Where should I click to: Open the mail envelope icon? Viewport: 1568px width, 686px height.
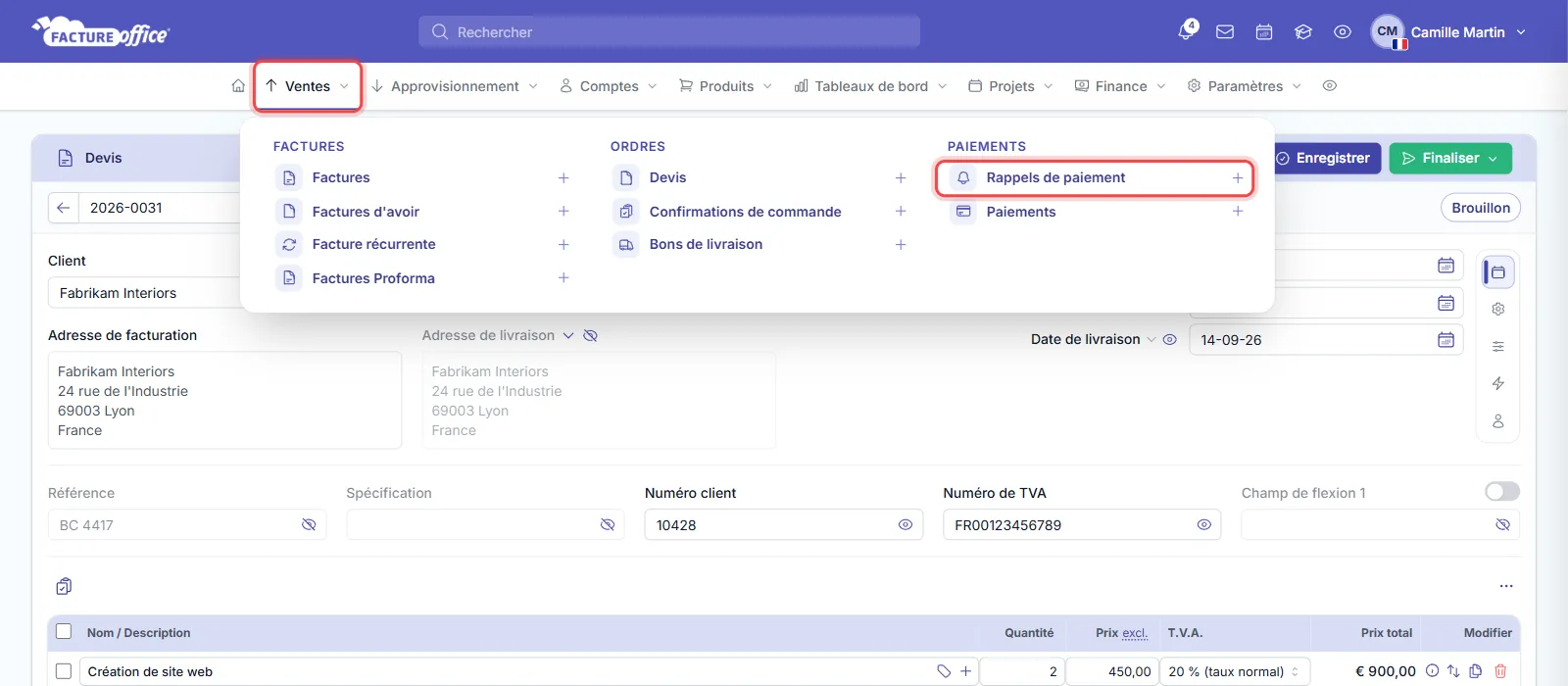point(1225,32)
